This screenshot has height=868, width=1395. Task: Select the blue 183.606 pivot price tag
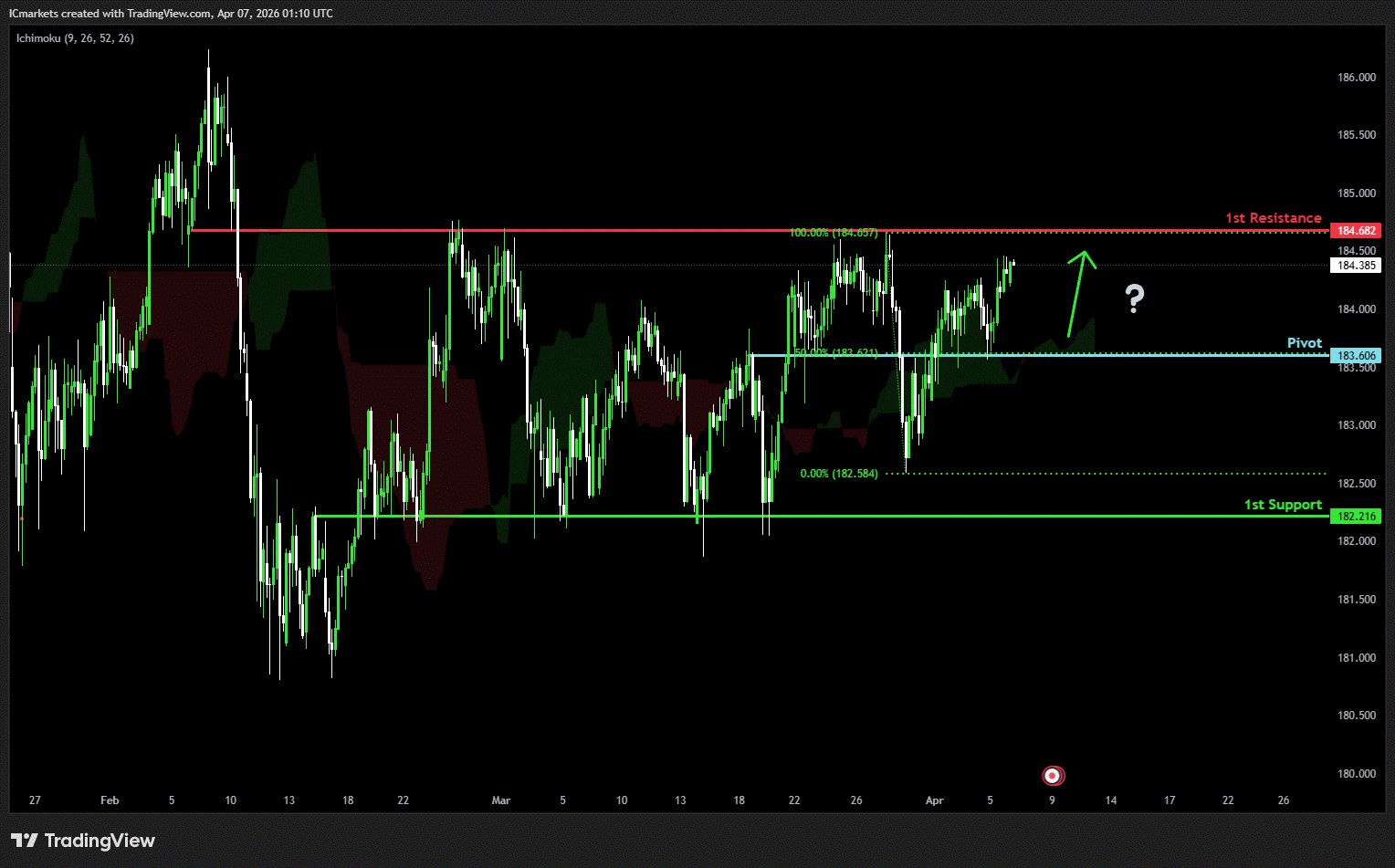(1356, 356)
